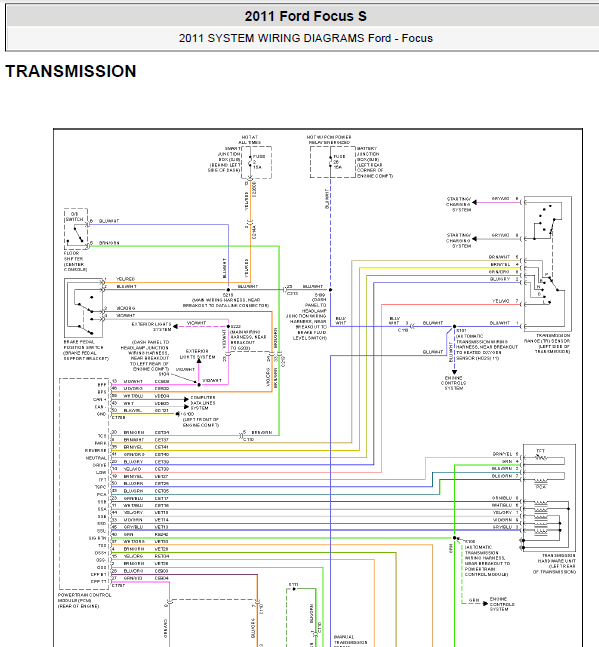
Task: Select the LOW pin label on the PCM
Action: [x=101, y=472]
